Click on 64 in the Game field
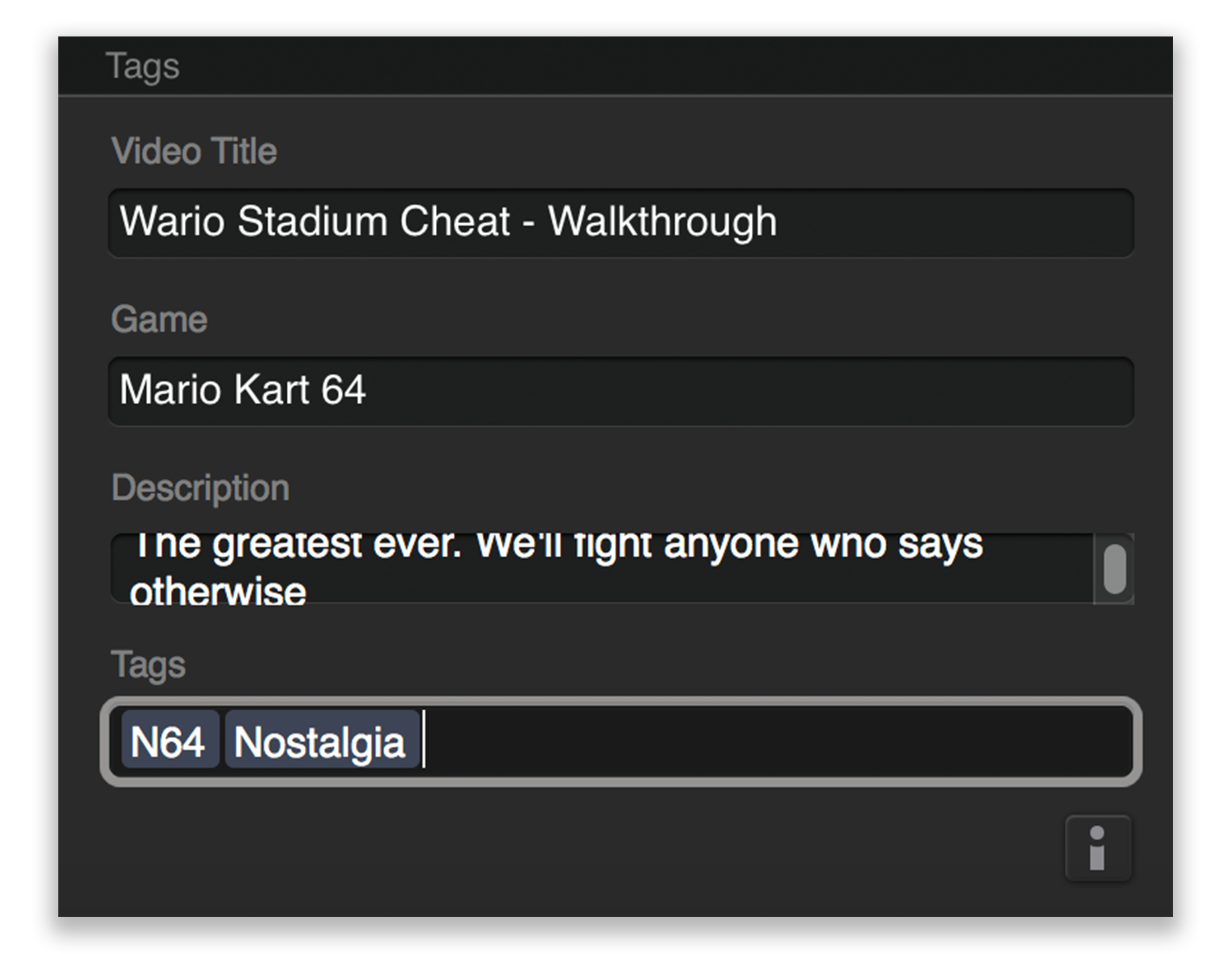Viewport: 1232px width, 954px height. 343,389
